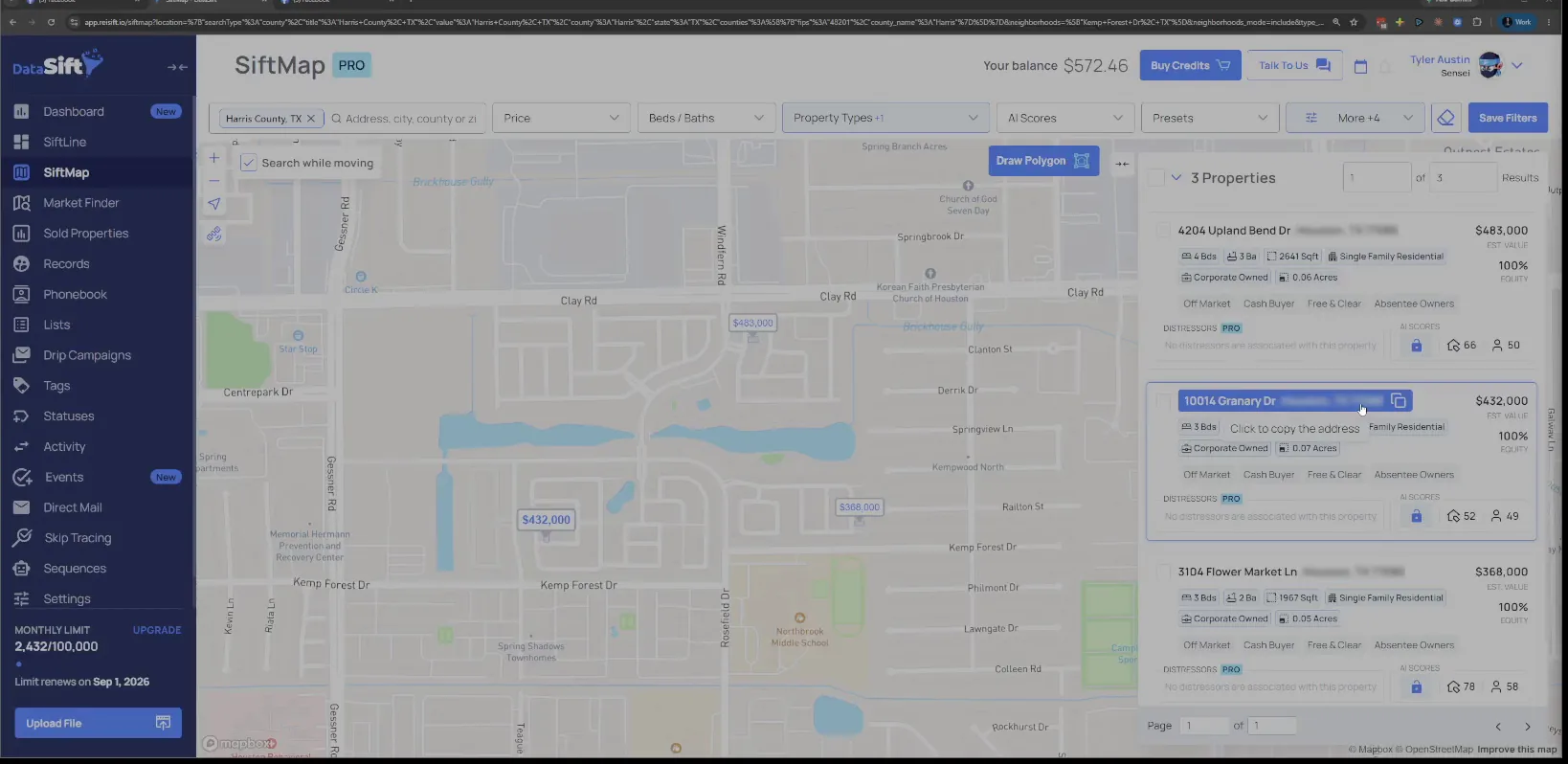Image resolution: width=1568 pixels, height=764 pixels.
Task: Zoom out on the map
Action: [x=213, y=181]
